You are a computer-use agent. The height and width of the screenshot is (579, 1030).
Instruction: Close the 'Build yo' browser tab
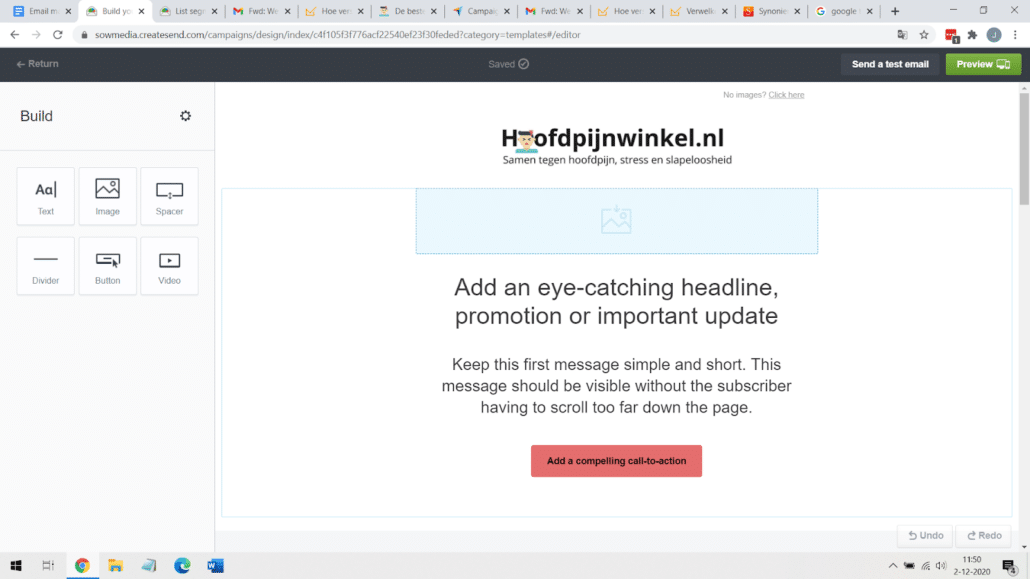point(141,11)
